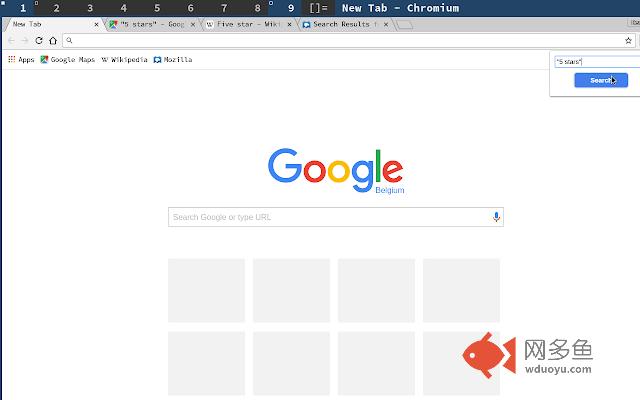Switch to workspace 9
This screenshot has width=640, height=400.
point(291,8)
